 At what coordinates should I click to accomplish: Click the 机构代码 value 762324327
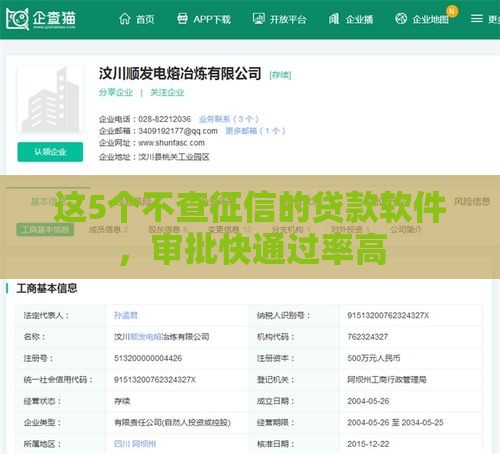tap(368, 337)
